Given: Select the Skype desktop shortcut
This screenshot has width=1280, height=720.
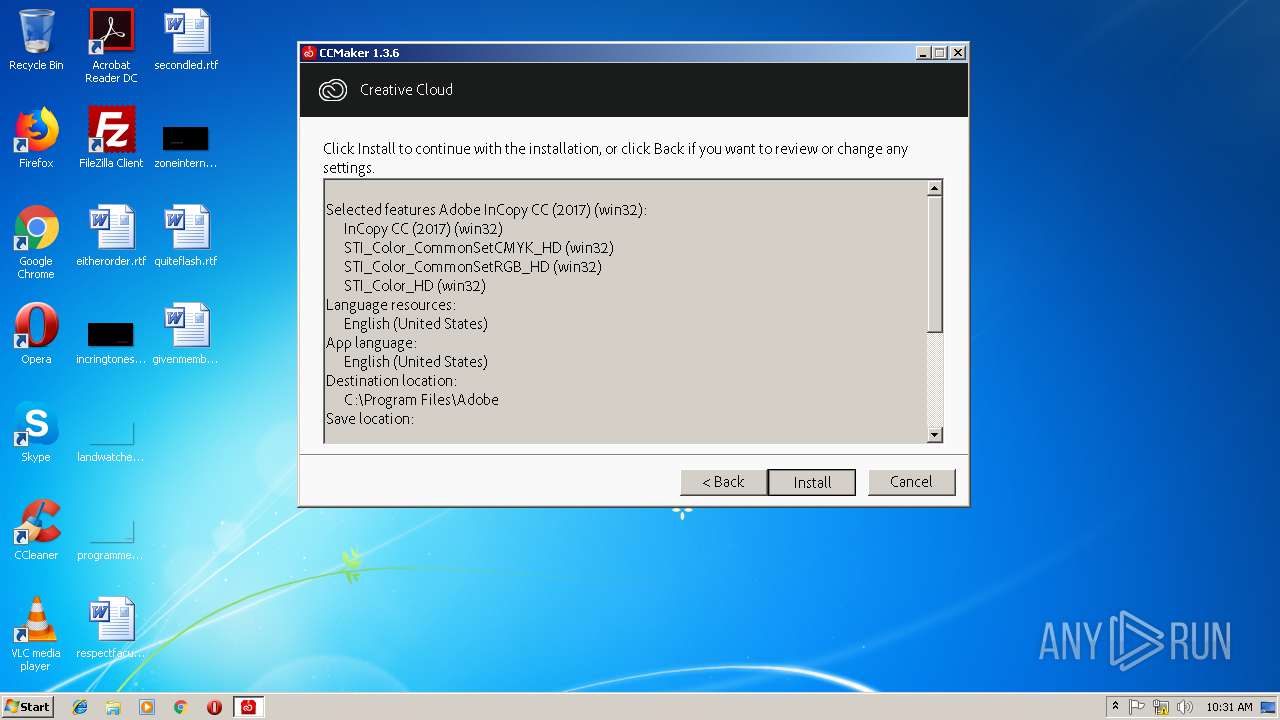Looking at the screenshot, I should [36, 432].
